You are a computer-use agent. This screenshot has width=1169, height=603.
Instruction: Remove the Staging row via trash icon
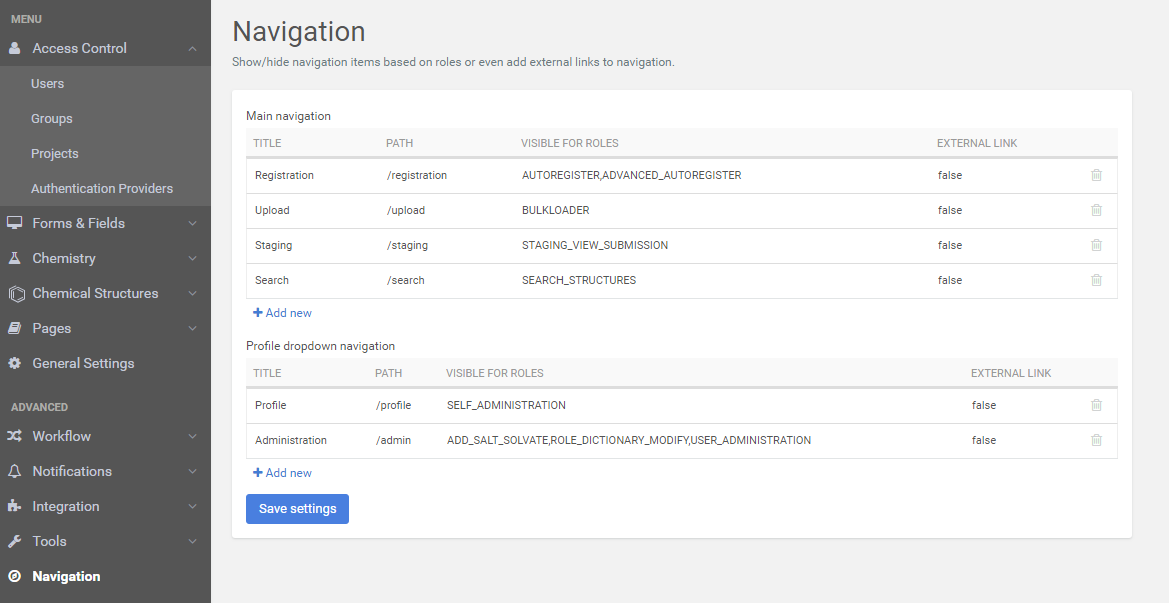1096,245
